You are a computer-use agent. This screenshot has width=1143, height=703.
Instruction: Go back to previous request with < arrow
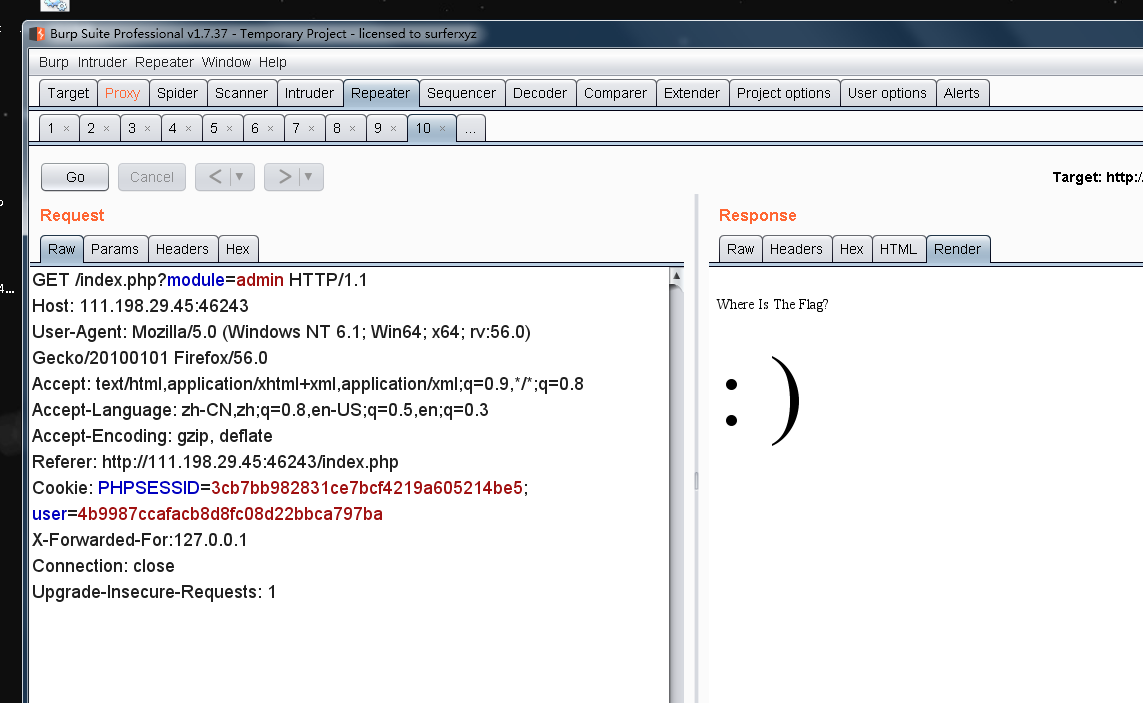point(215,177)
